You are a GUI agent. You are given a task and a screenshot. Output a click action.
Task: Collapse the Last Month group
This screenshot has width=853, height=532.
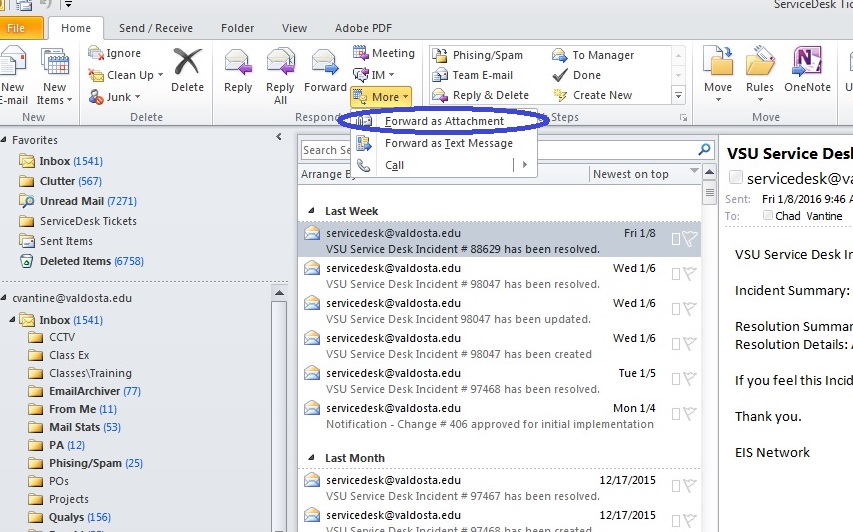[311, 458]
